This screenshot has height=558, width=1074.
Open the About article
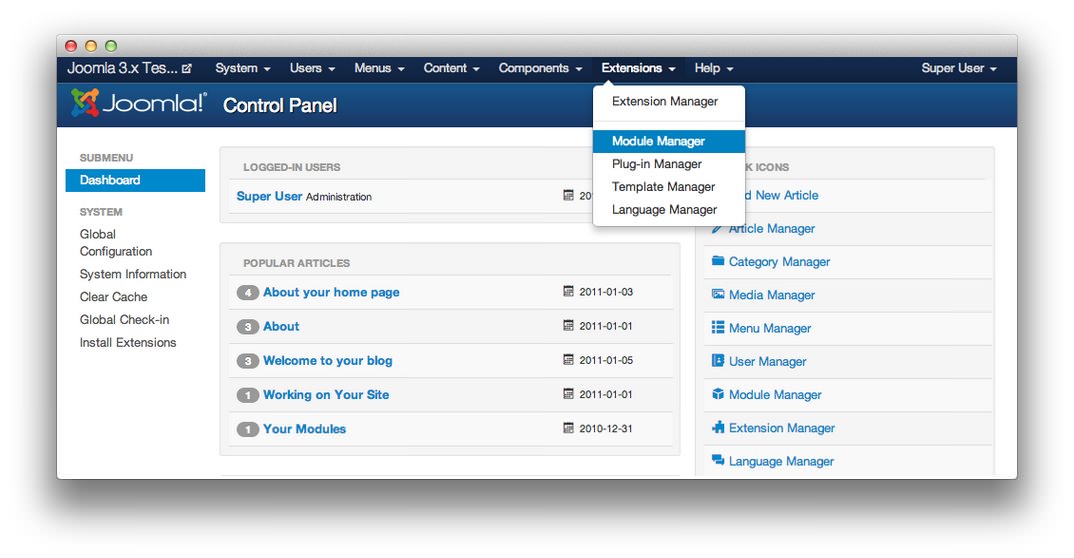282,327
